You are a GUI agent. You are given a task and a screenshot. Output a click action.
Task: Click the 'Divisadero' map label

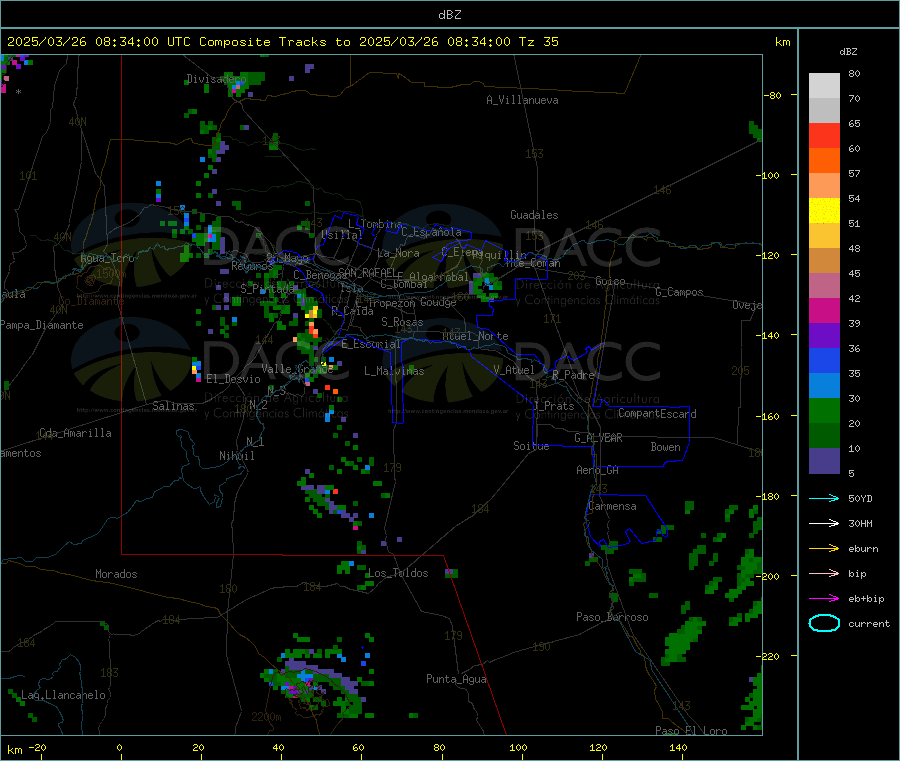click(x=216, y=79)
